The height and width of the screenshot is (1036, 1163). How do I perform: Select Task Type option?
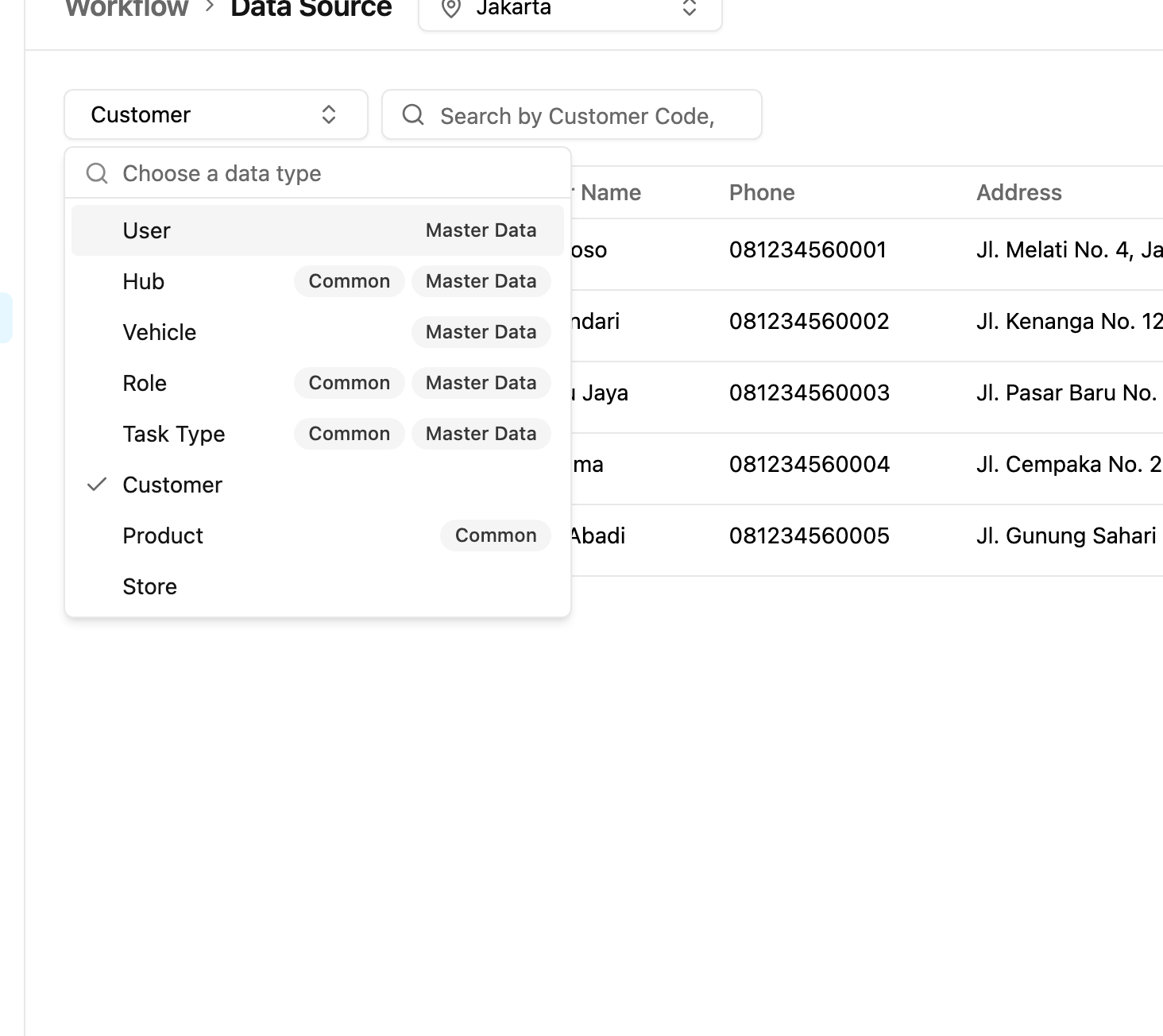pyautogui.click(x=318, y=434)
